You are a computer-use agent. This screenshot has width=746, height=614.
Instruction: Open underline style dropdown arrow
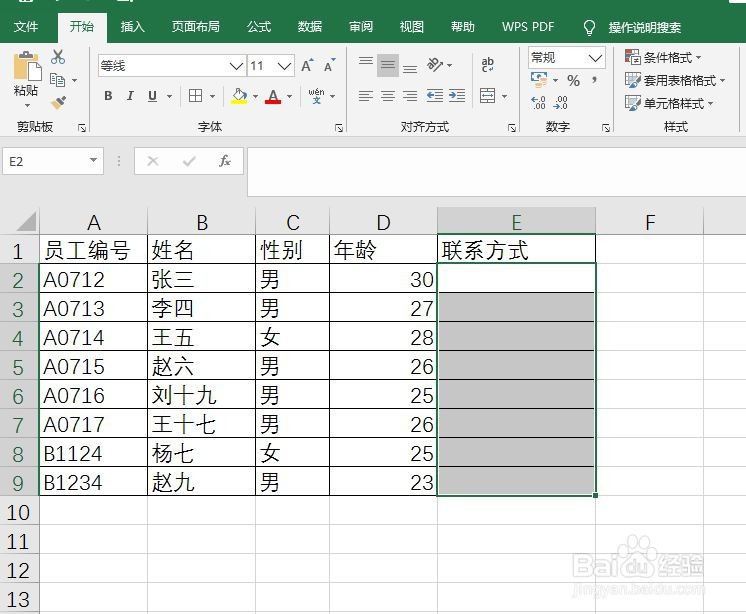click(169, 97)
